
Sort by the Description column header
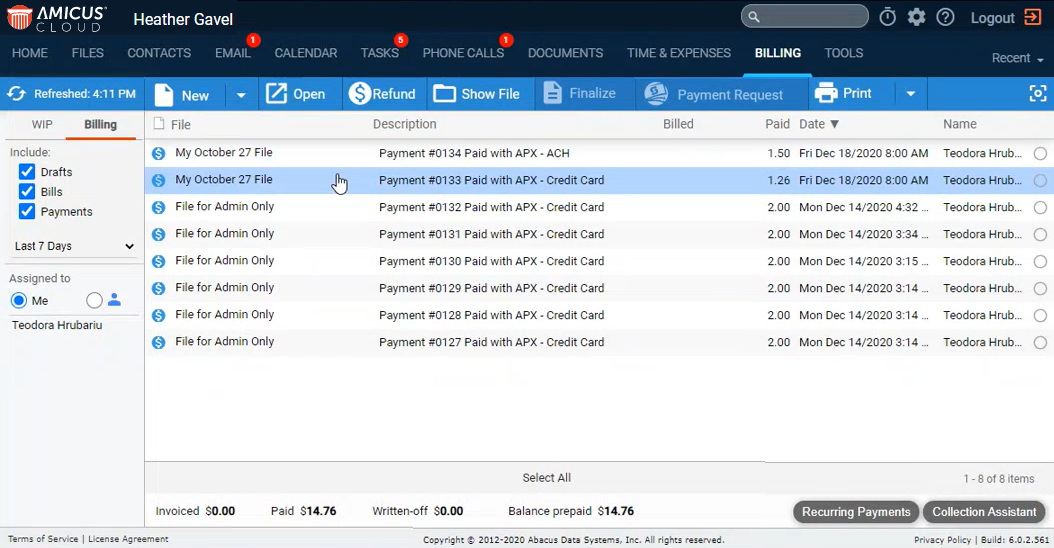pos(405,124)
